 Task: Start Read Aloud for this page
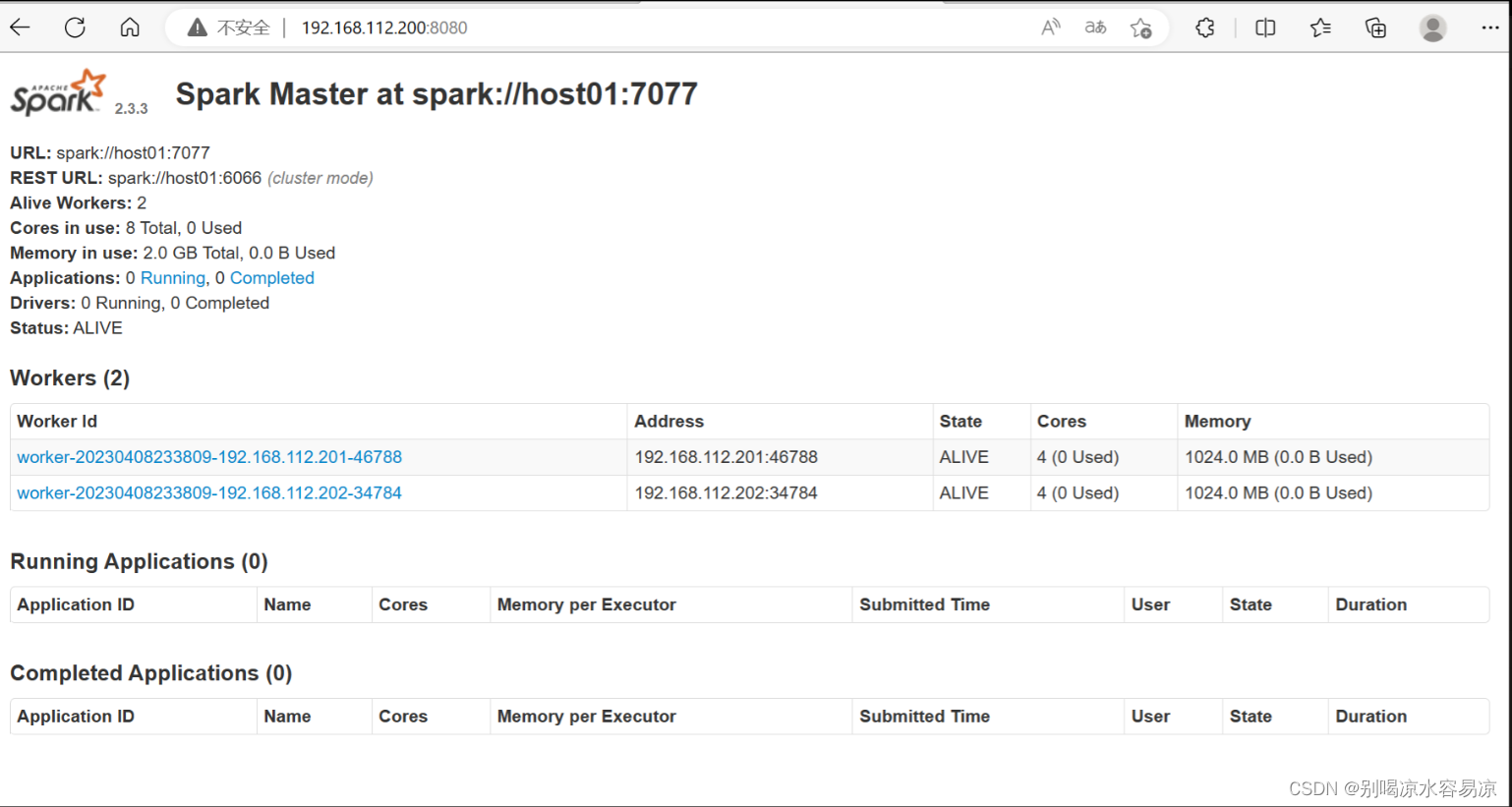coord(1050,27)
